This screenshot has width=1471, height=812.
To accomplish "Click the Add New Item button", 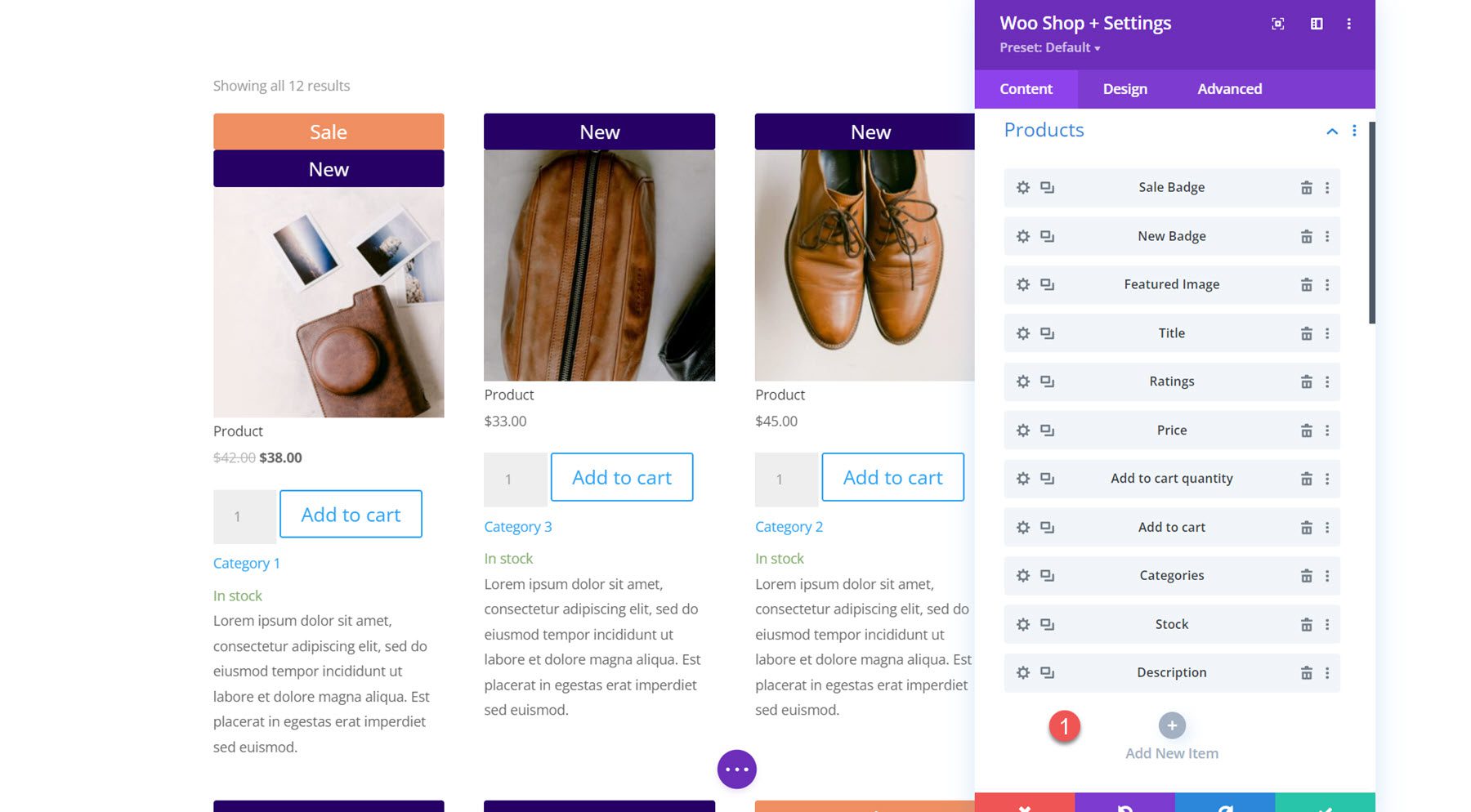I will (x=1171, y=725).
